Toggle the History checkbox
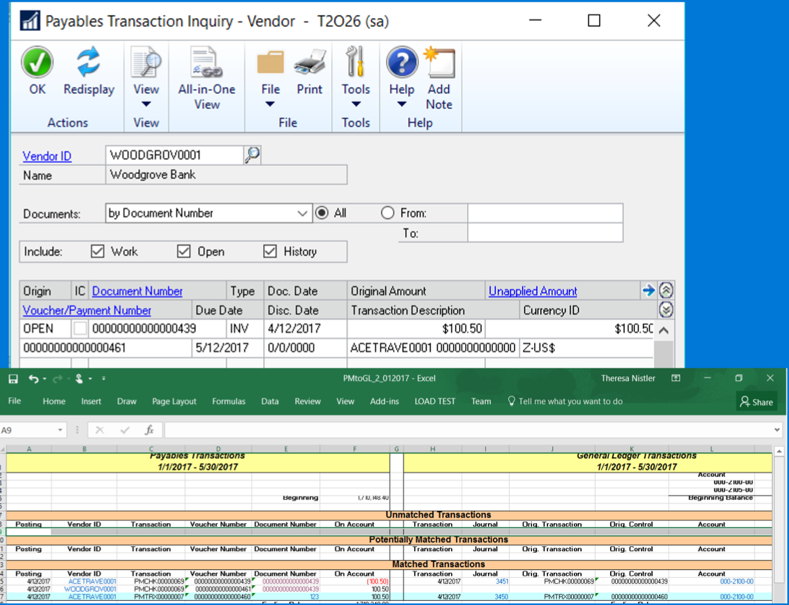The image size is (789, 605). pos(270,252)
